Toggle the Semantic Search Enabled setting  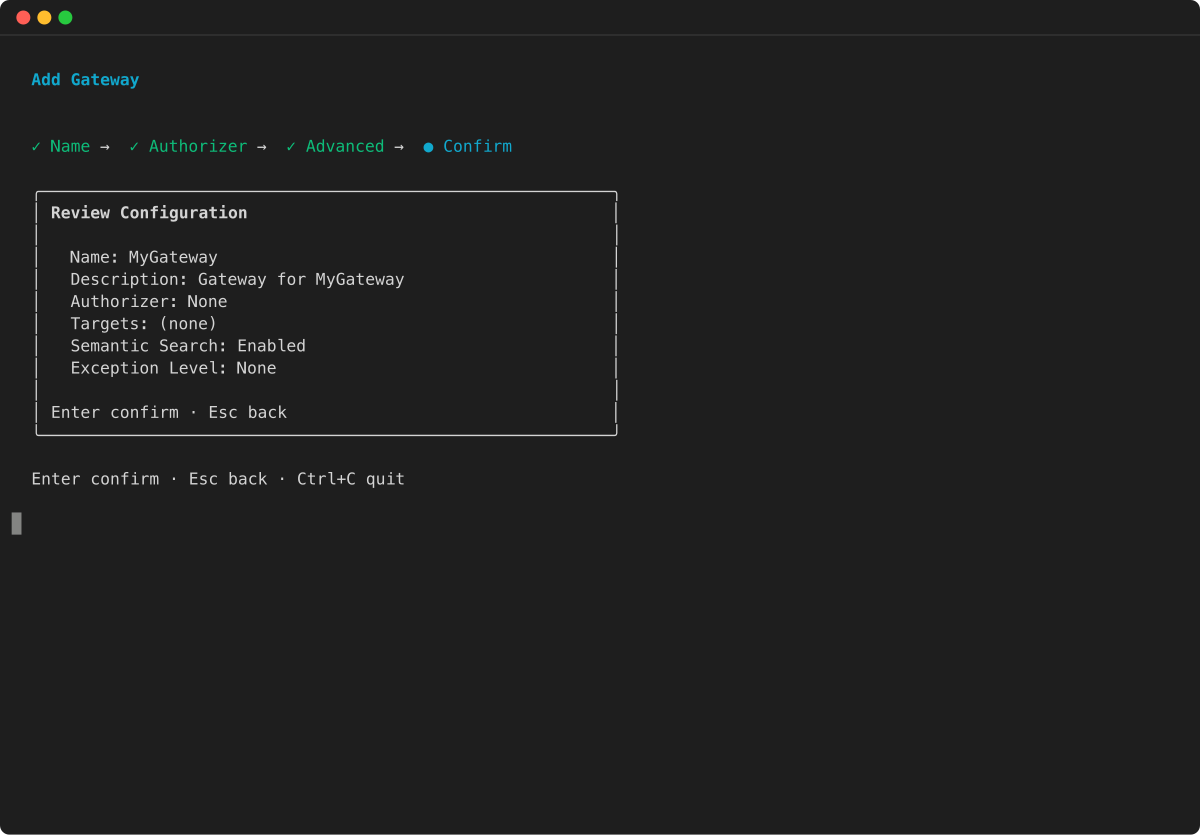click(187, 345)
